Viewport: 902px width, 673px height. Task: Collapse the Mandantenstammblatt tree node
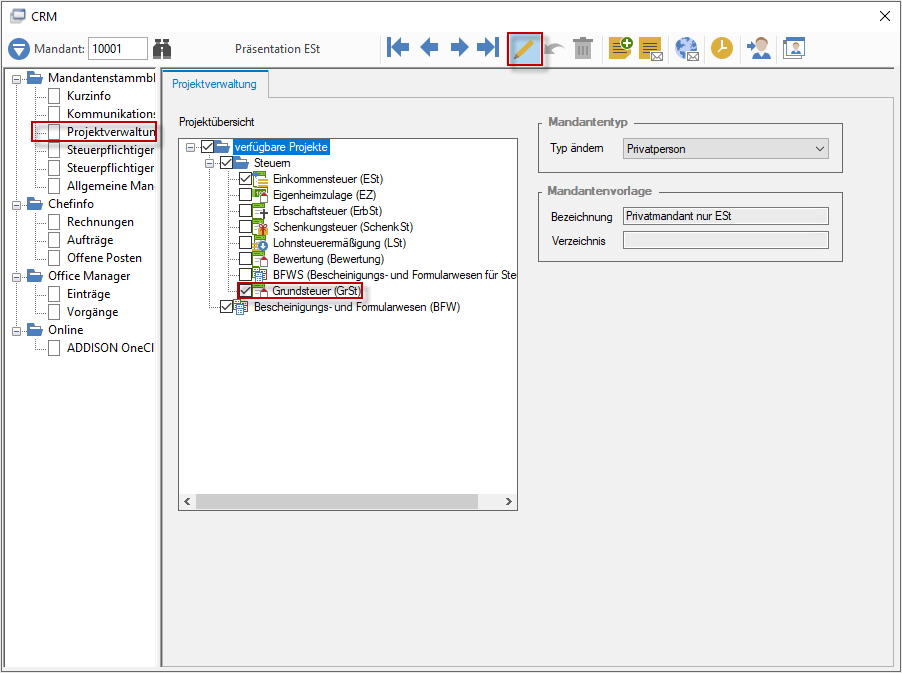17,79
